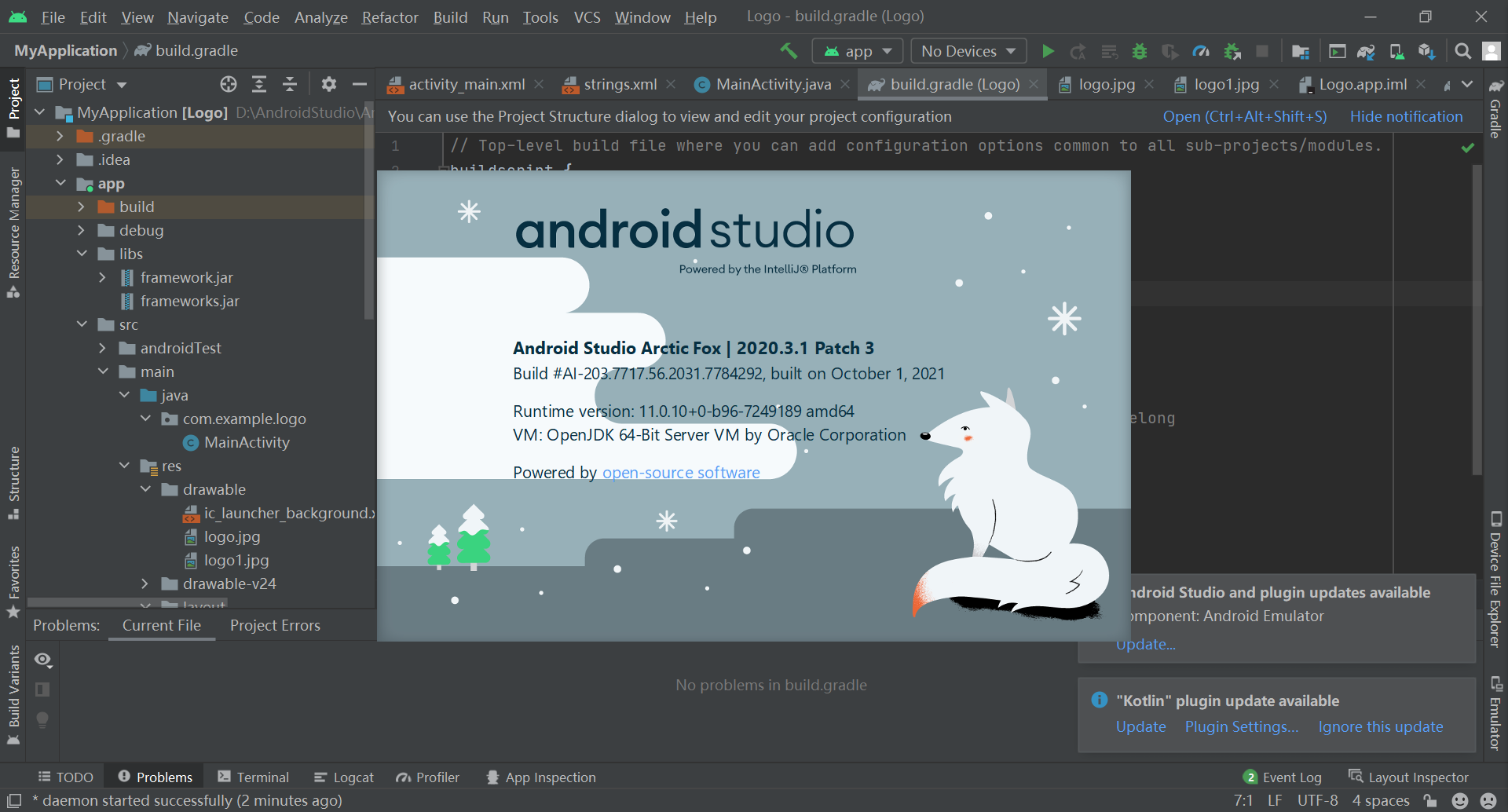Select logo1.jpg in project tree

tap(236, 560)
